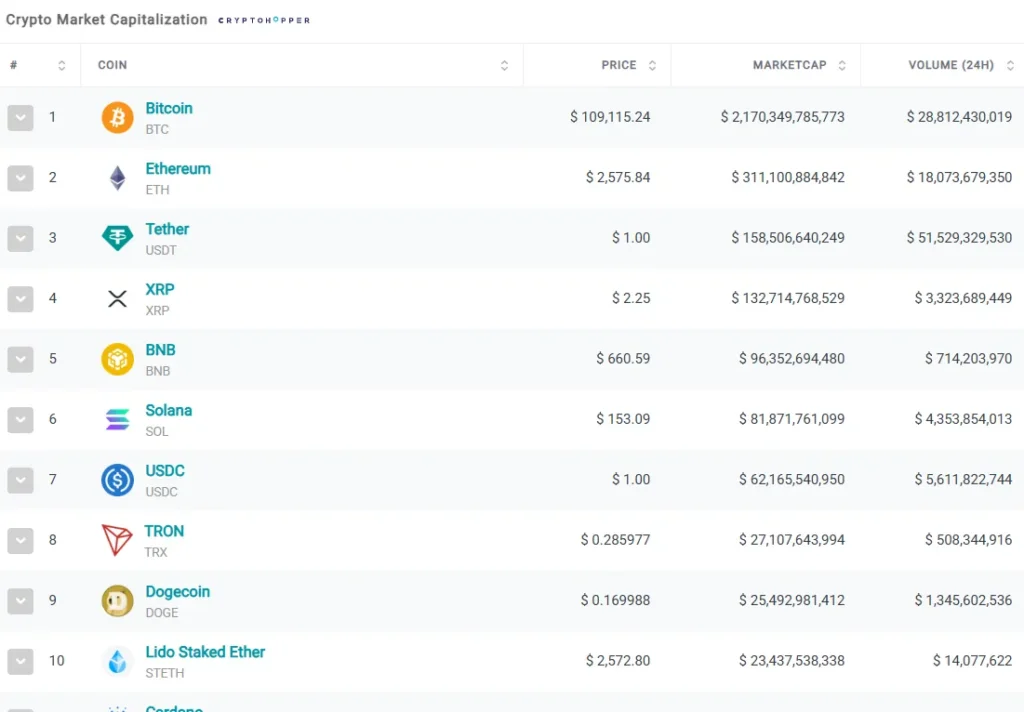Screen dimensions: 1024x712
Task: Sort by COIN column header
Action: click(x=112, y=65)
